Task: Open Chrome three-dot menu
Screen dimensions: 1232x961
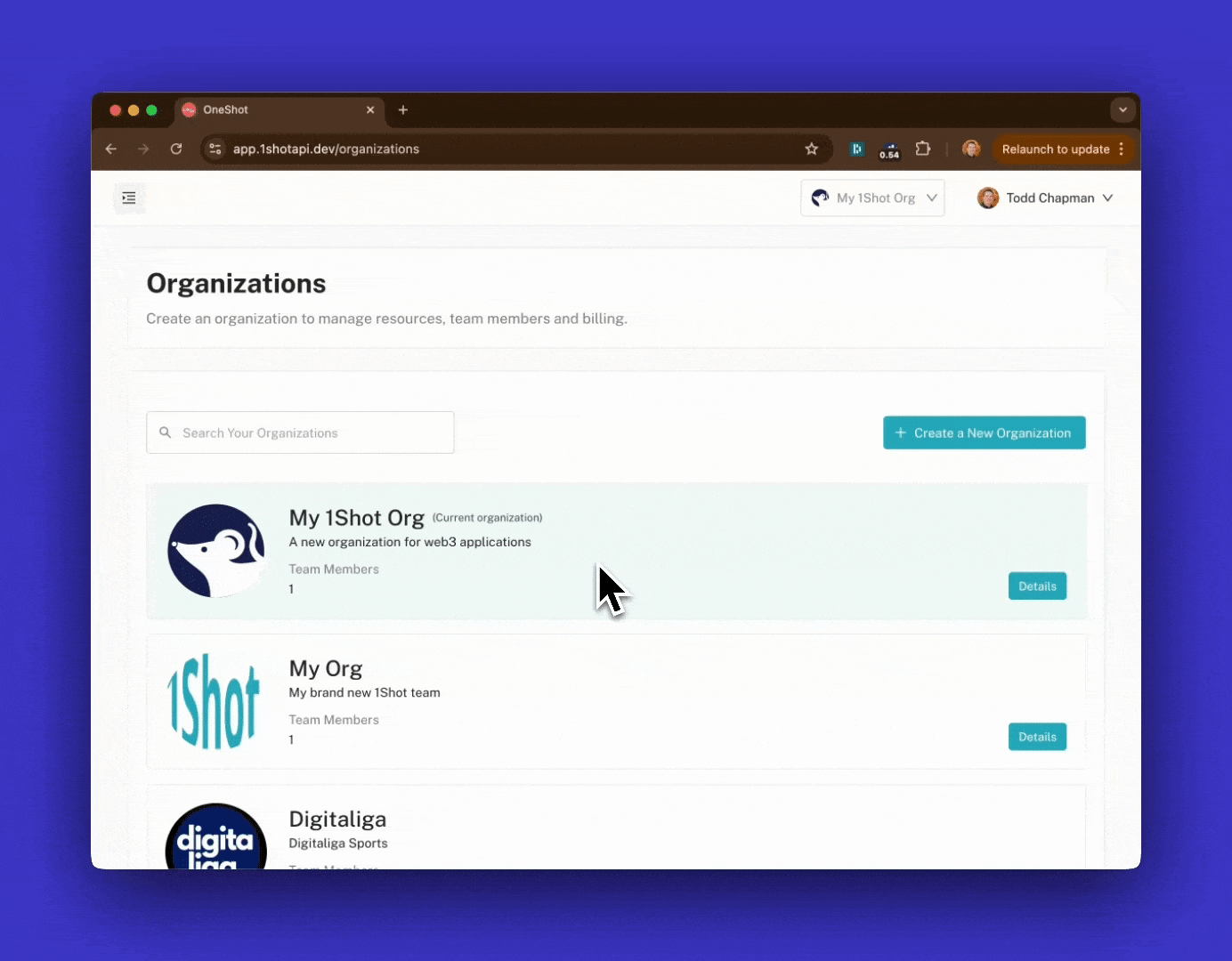Action: pyautogui.click(x=1122, y=149)
